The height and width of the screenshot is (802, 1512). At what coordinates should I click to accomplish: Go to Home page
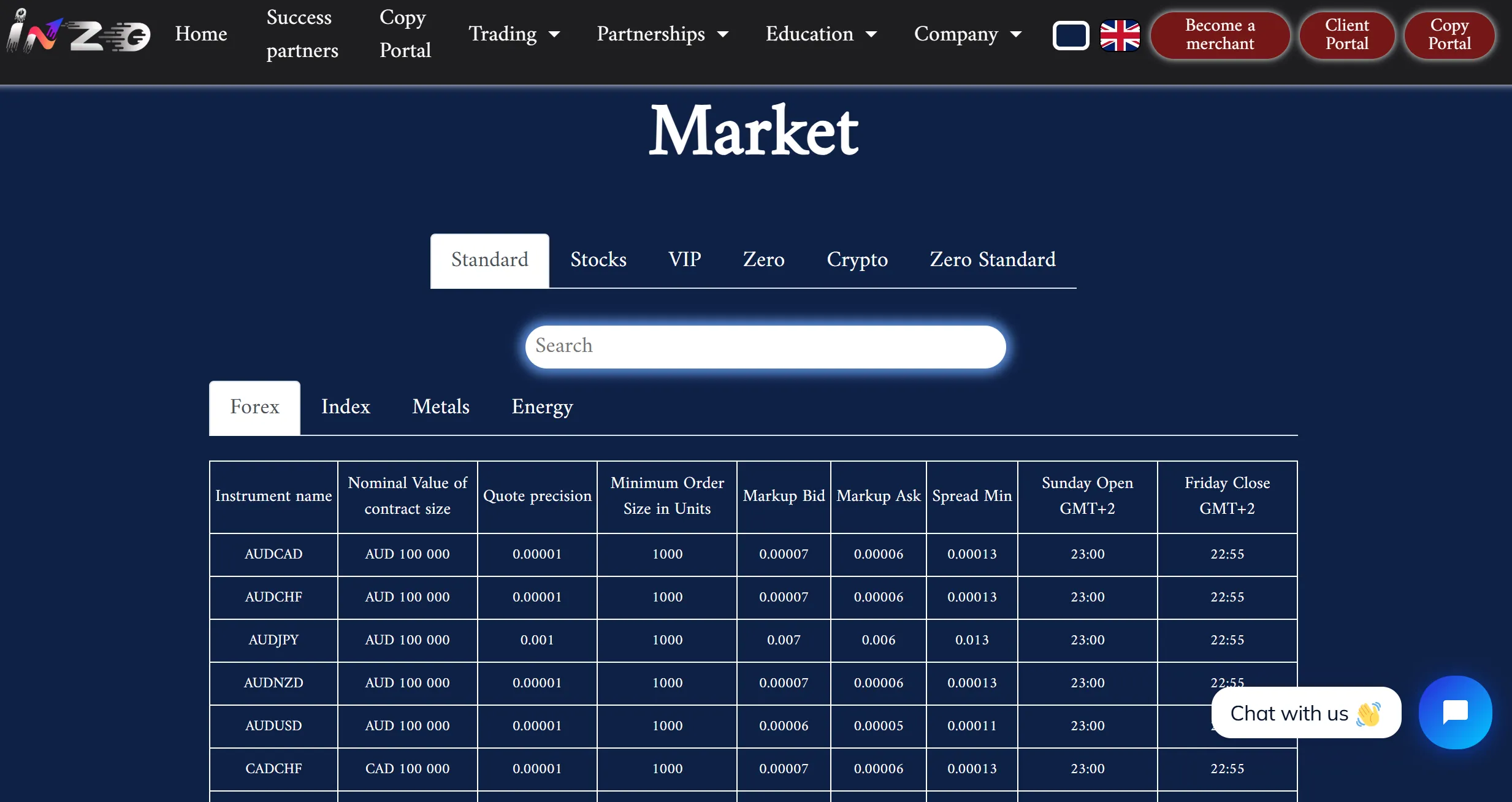pos(201,34)
